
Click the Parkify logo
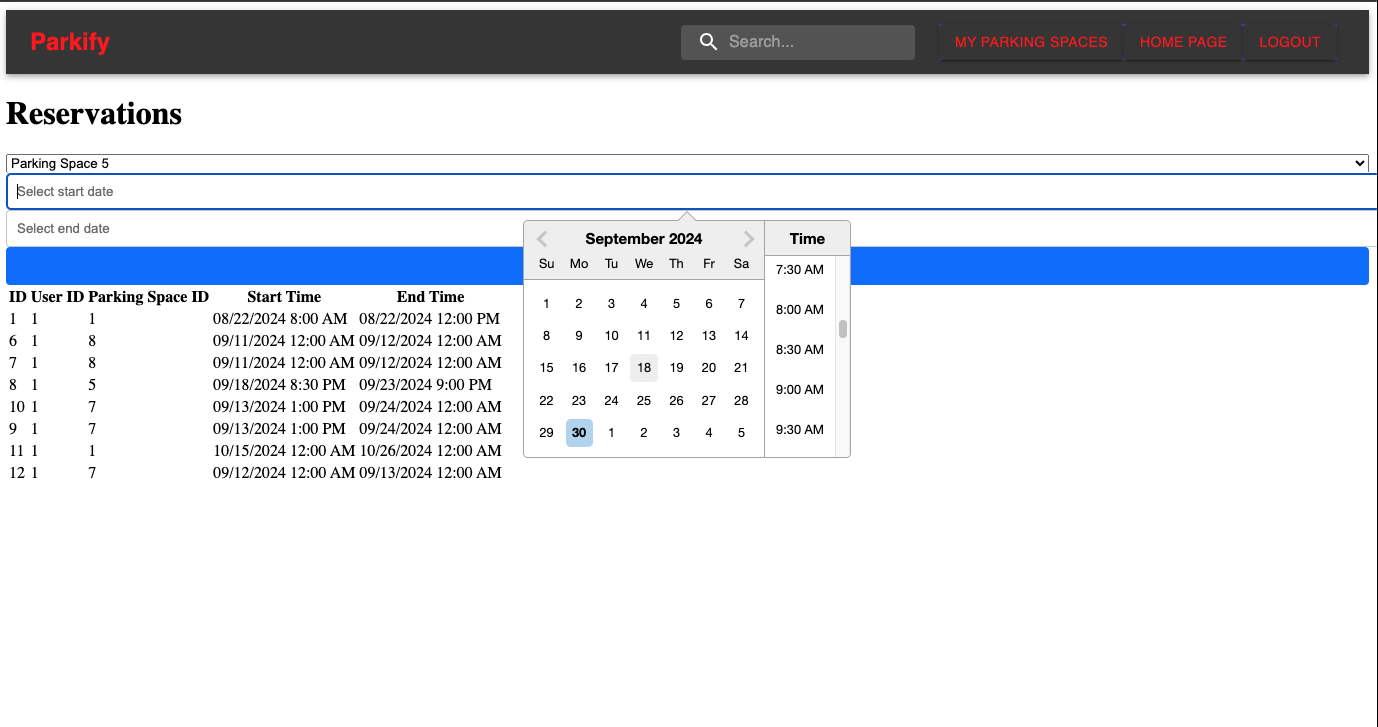click(70, 42)
